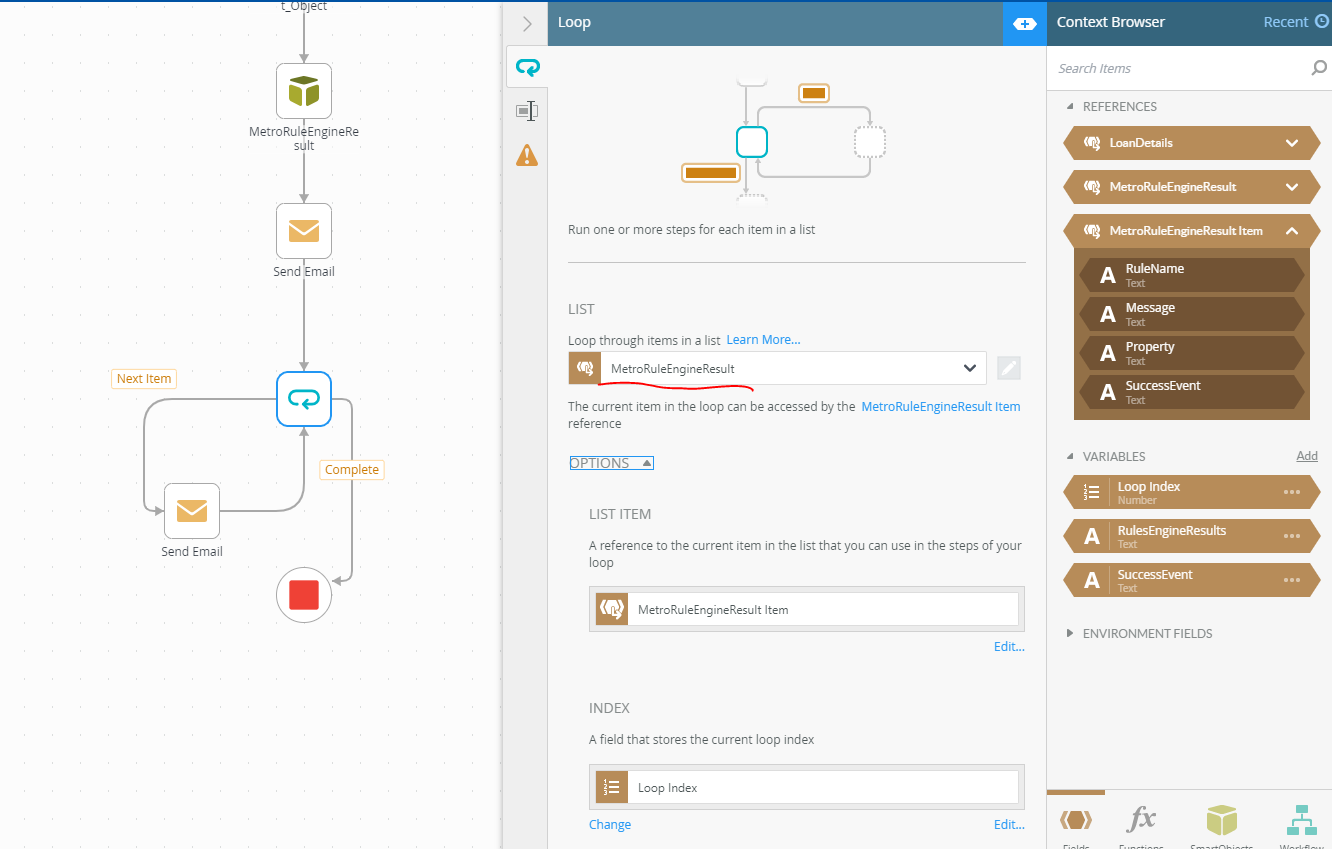Click the Change link under INDEX

pyautogui.click(x=610, y=825)
